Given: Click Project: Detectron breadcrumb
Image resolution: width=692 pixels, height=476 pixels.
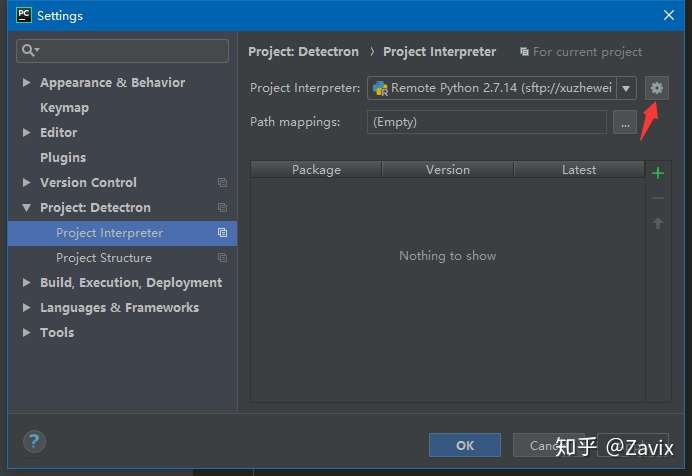Looking at the screenshot, I should (304, 52).
